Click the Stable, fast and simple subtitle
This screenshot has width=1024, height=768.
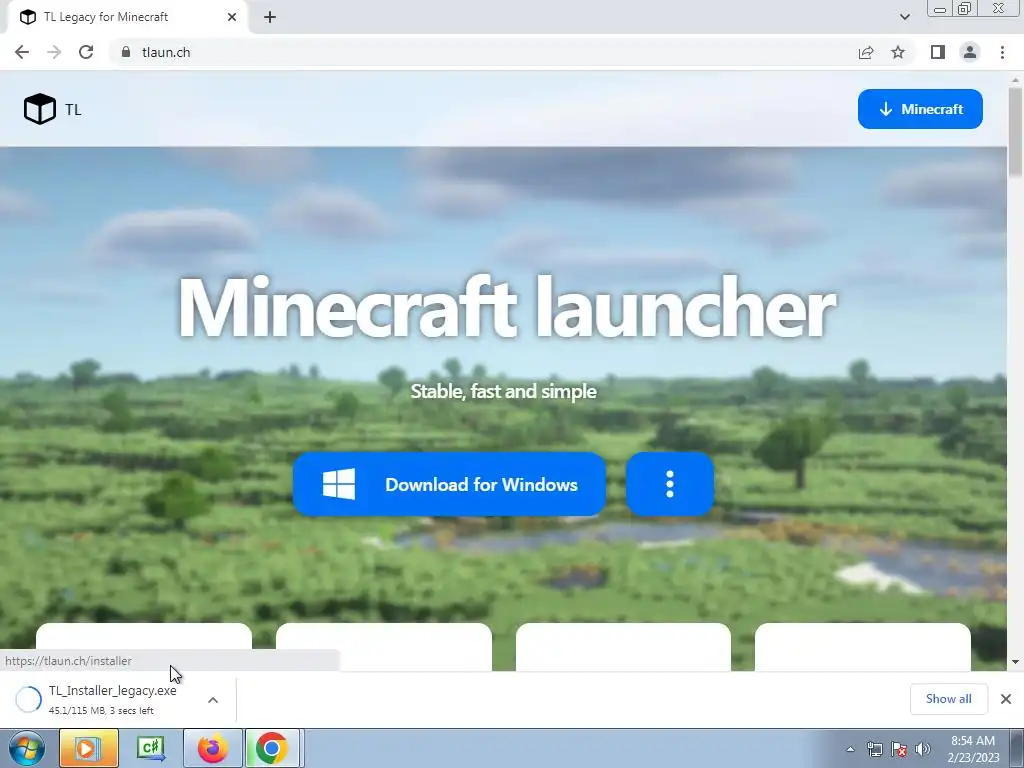(x=503, y=391)
